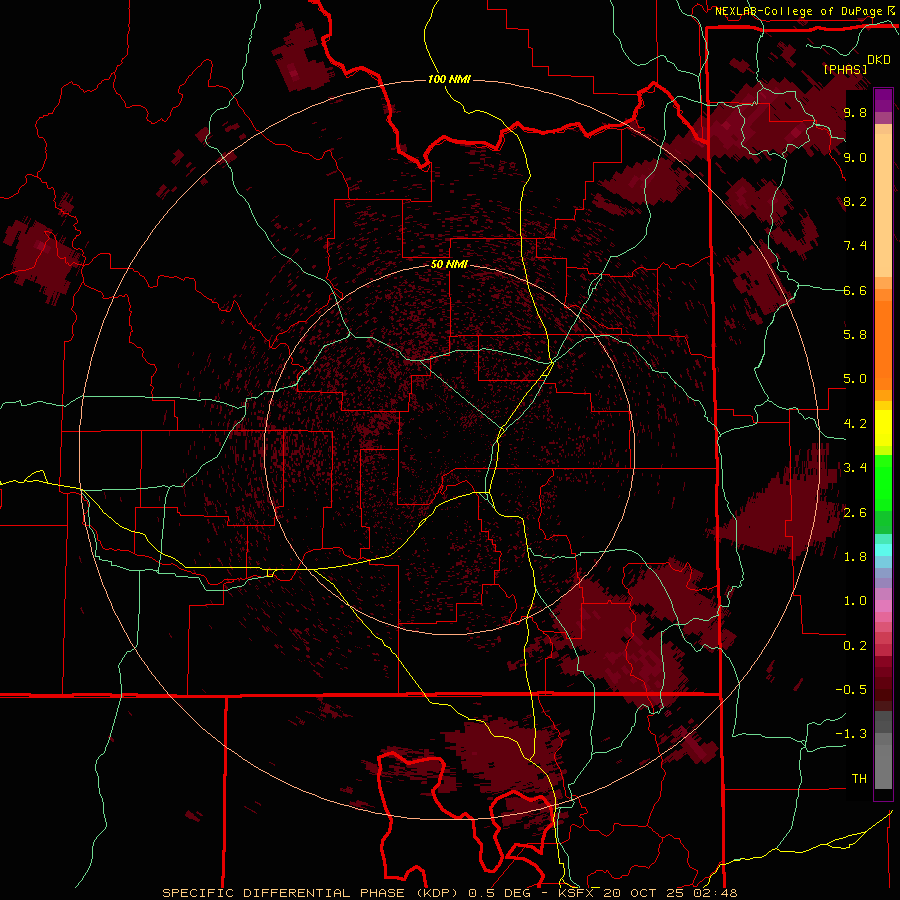Screen dimensions: 900x900
Task: Click the pink segment near 1.0 on color bar
Action: click(x=883, y=606)
